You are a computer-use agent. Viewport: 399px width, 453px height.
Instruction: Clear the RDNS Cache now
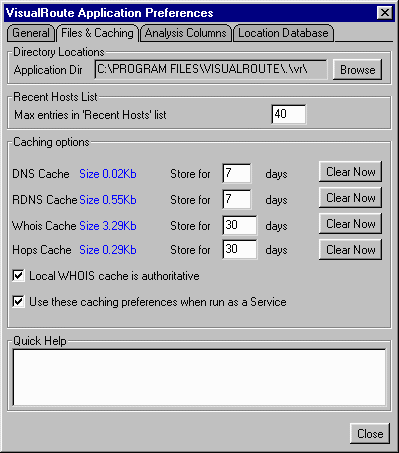click(350, 198)
